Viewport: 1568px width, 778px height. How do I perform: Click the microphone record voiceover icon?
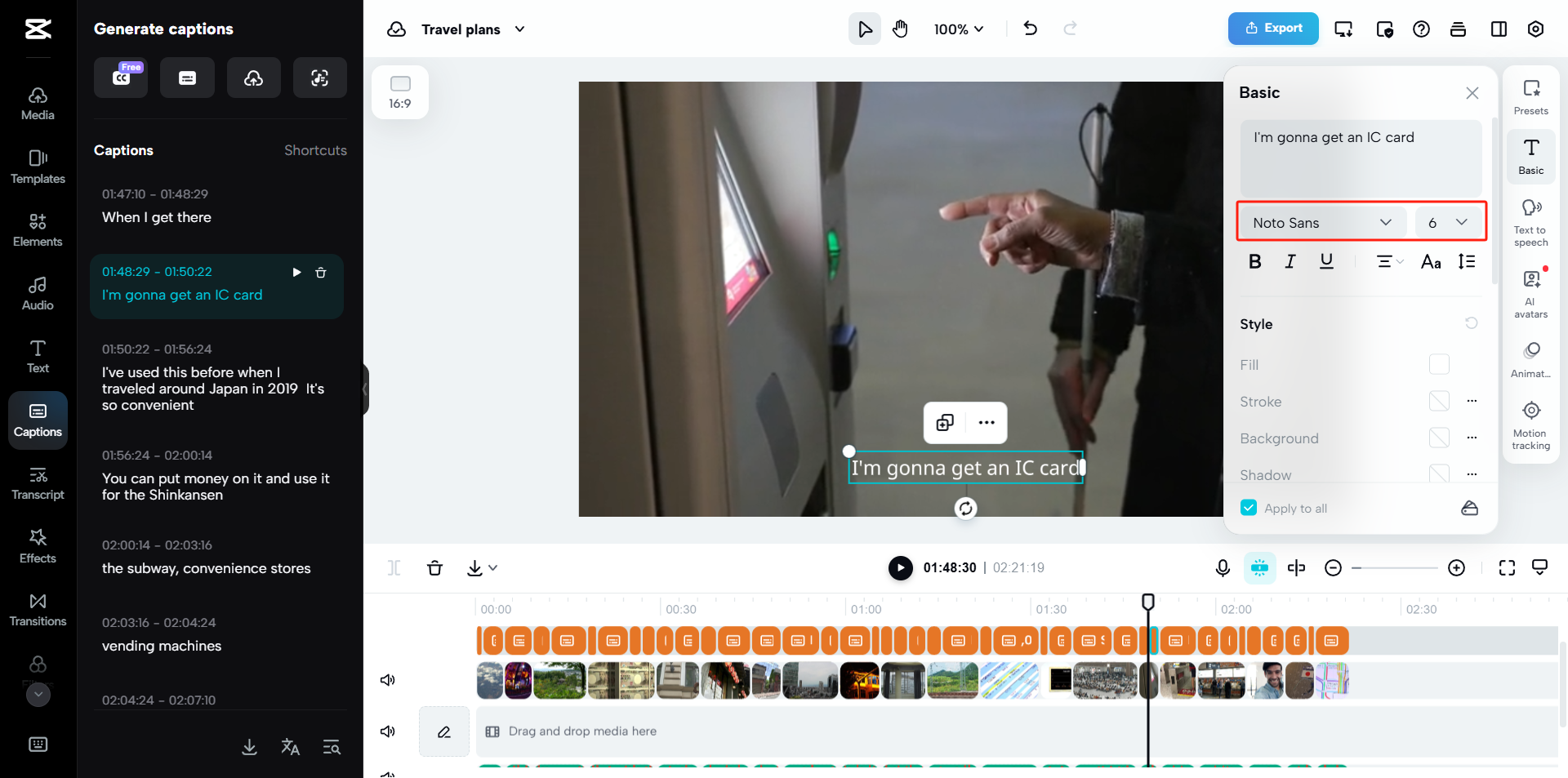click(x=1223, y=568)
